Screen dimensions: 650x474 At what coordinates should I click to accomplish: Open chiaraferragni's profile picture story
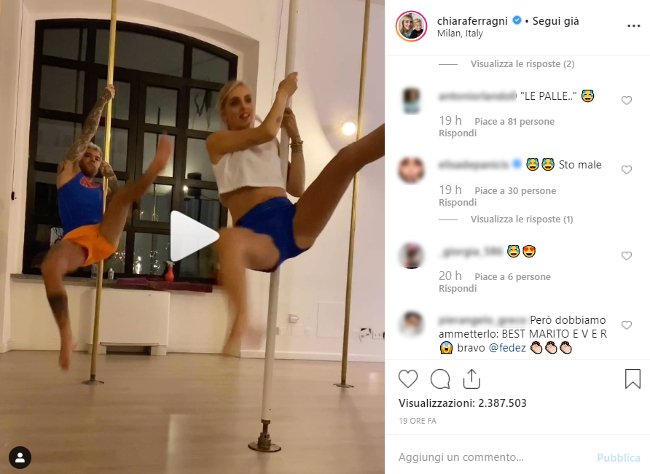click(x=411, y=26)
